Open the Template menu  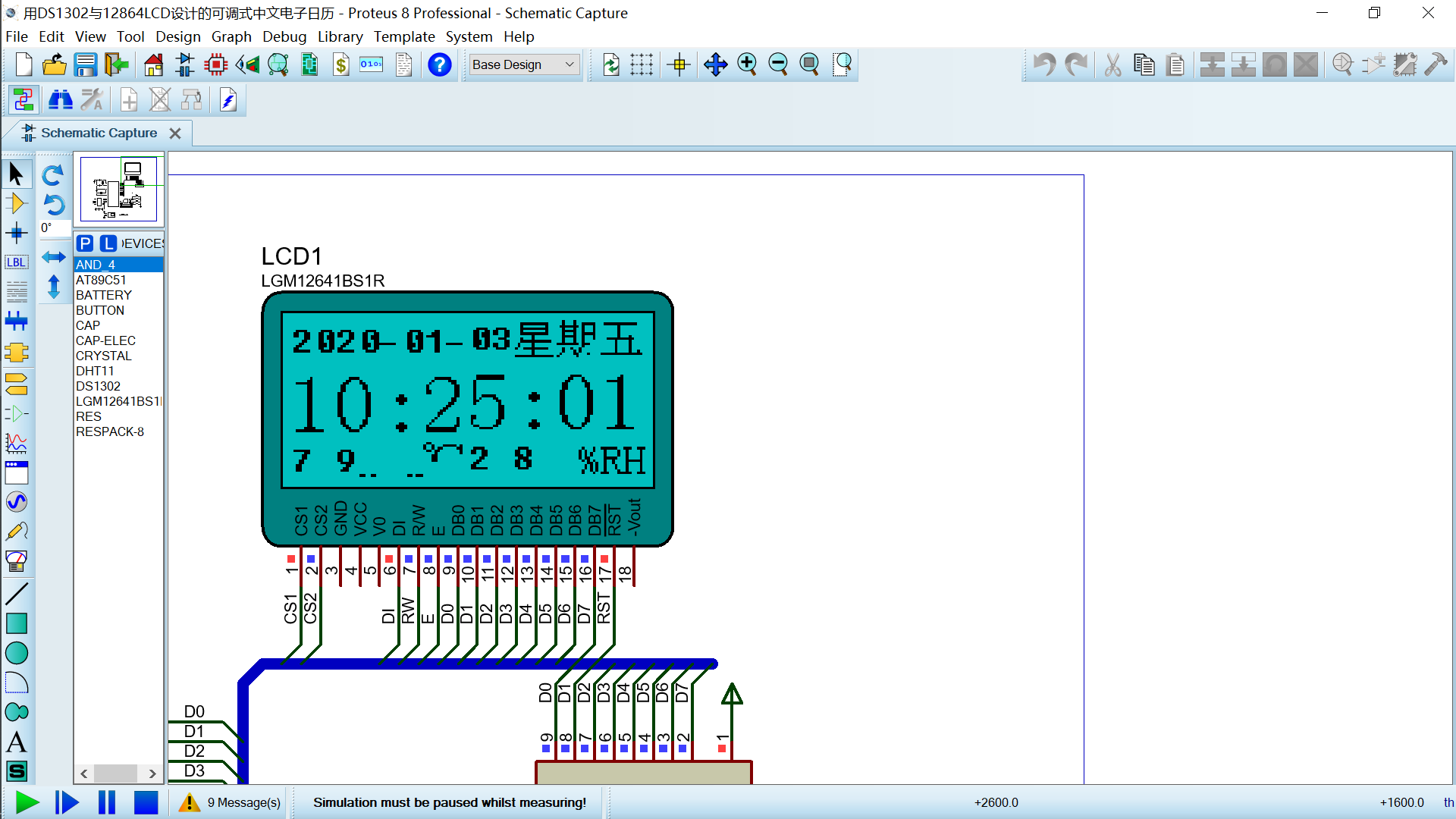404,36
